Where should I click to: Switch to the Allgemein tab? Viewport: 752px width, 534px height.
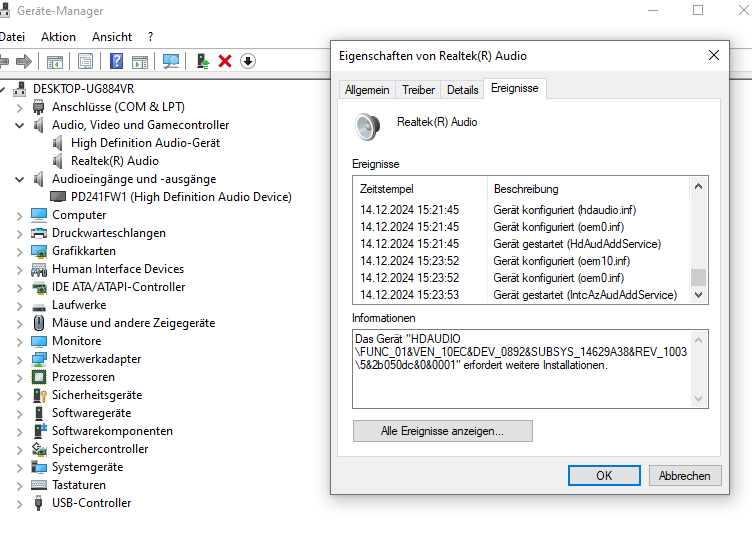point(367,90)
